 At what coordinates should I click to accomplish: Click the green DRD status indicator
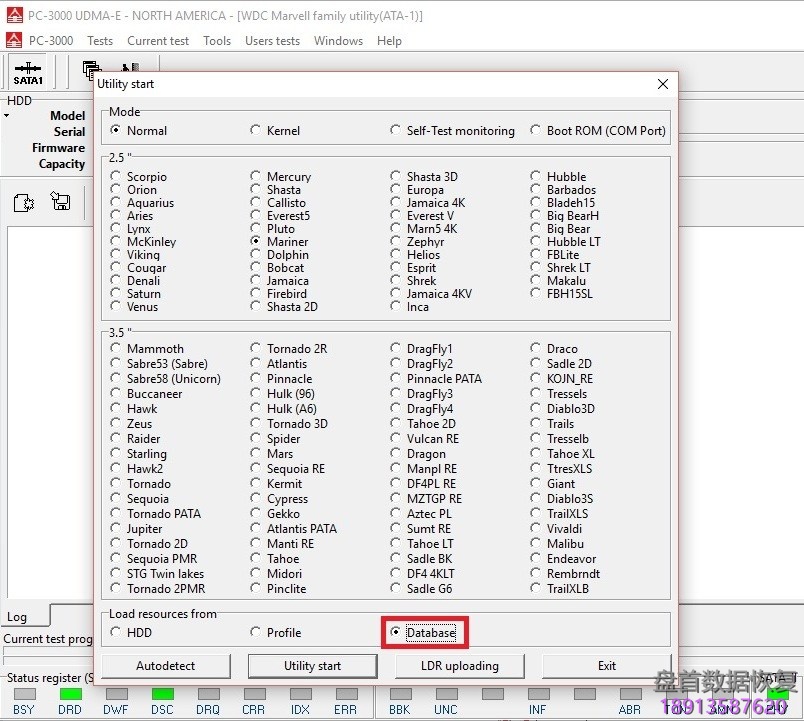coord(70,694)
